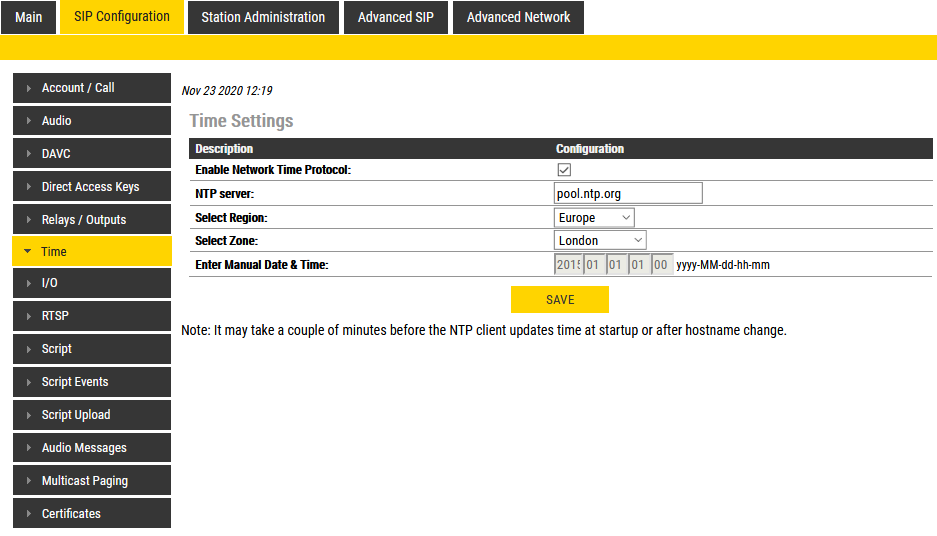Image resolution: width=937 pixels, height=536 pixels.
Task: Click the arrow icon next to RTSP
Action: point(29,316)
